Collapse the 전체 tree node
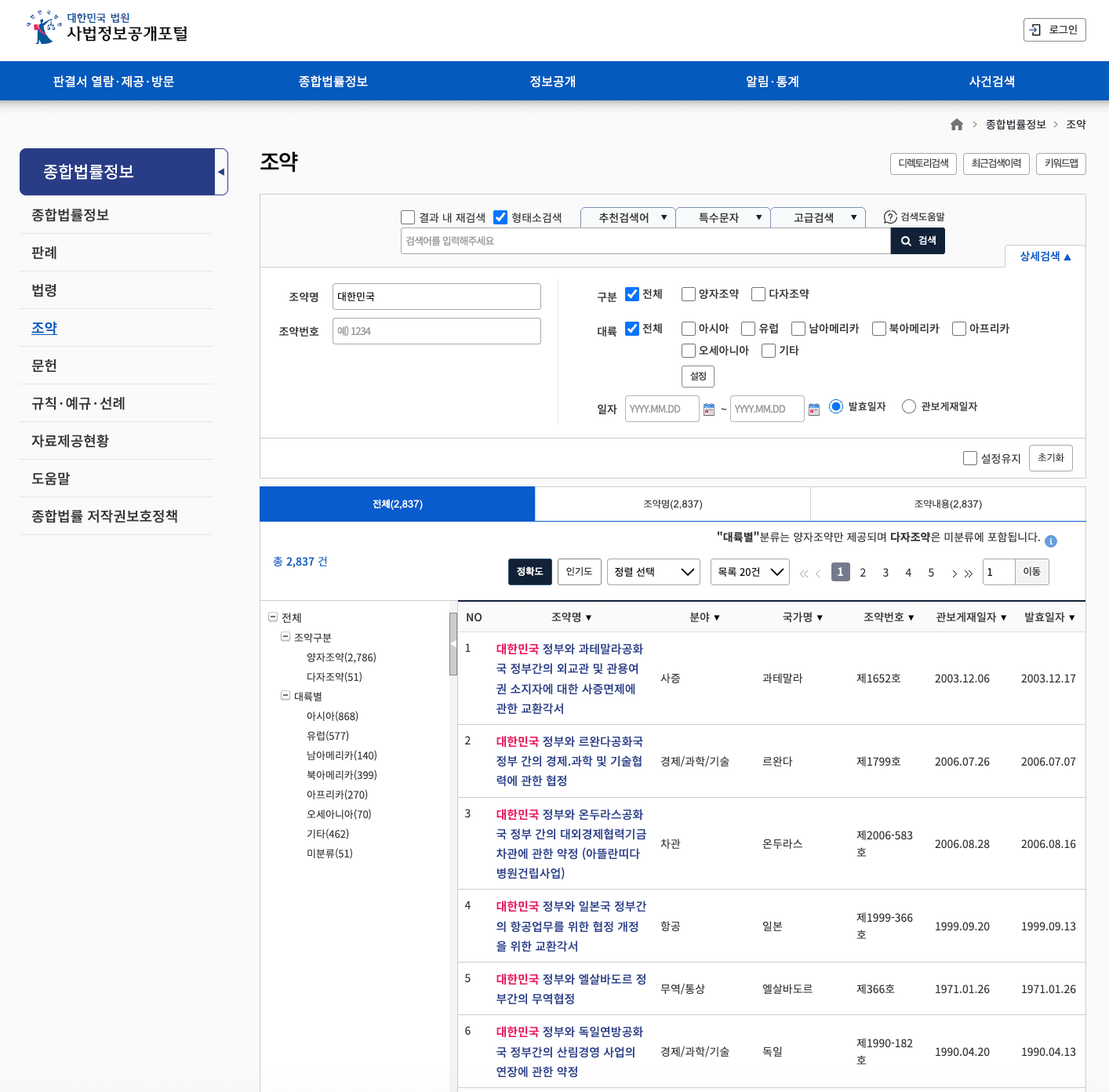Screen dimensions: 1109x1092 [272, 617]
